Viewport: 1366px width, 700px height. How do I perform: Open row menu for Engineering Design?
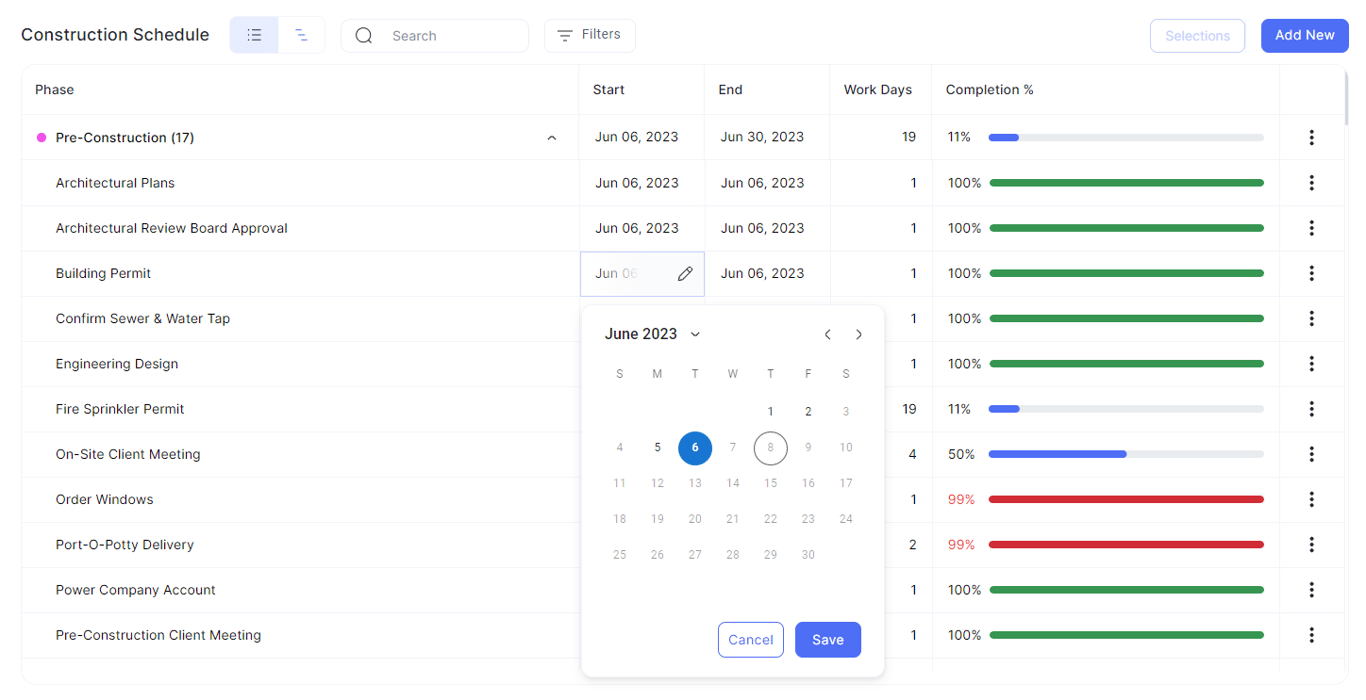pos(1311,364)
